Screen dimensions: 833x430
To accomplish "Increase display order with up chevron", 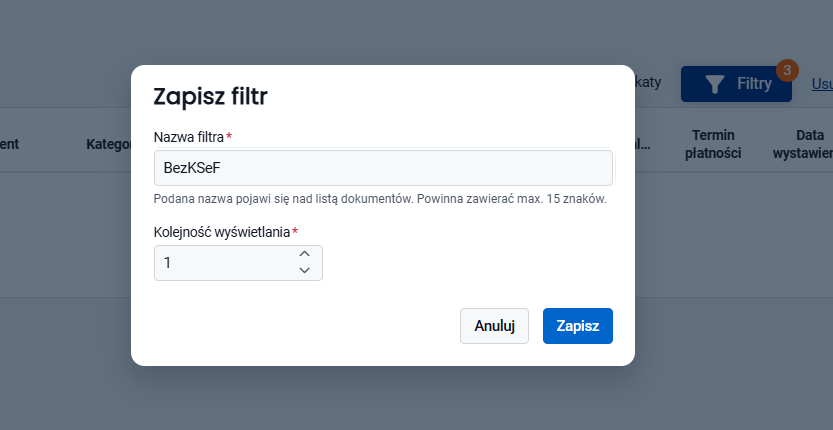I will (304, 254).
